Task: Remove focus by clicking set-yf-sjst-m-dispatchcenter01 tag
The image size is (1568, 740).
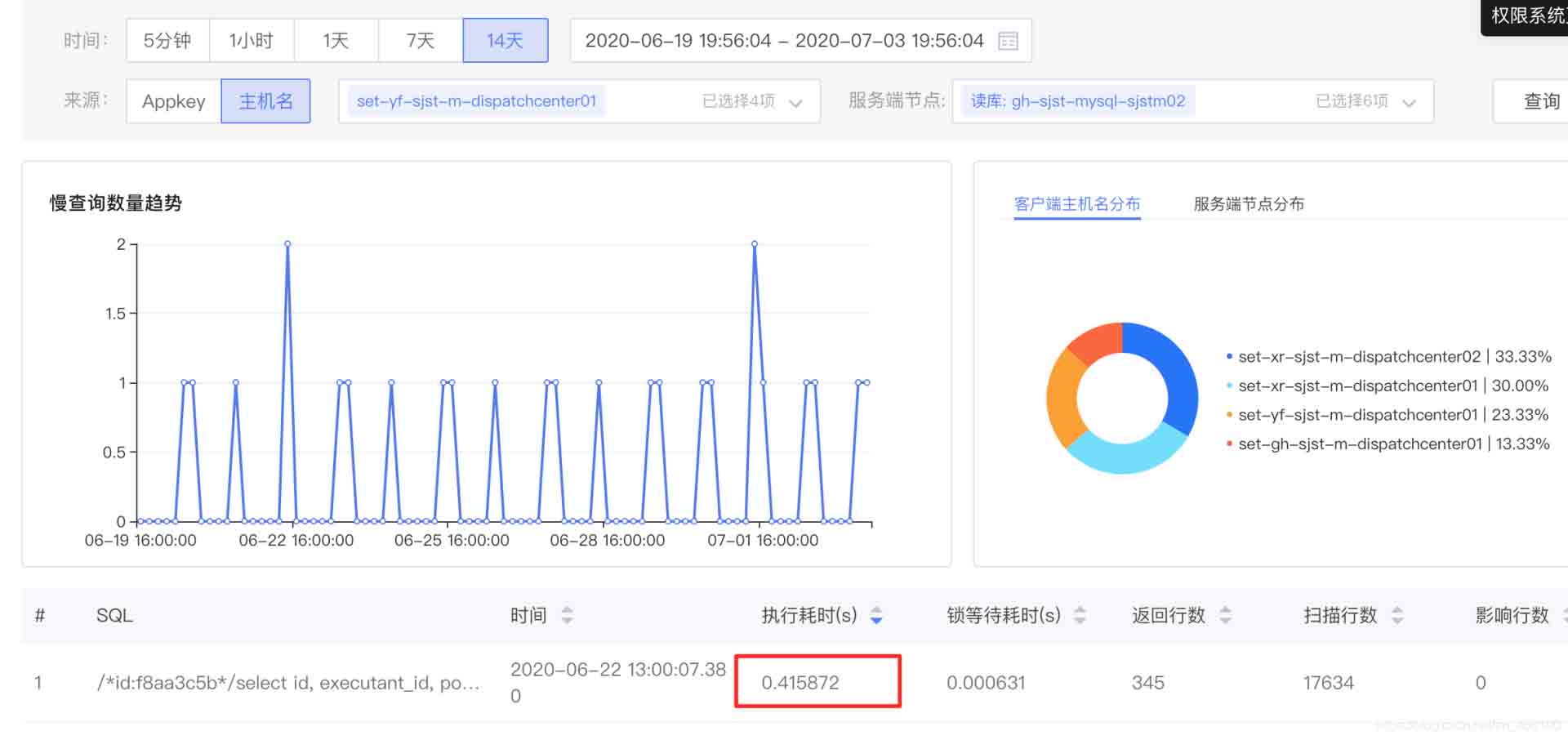Action: tap(476, 101)
